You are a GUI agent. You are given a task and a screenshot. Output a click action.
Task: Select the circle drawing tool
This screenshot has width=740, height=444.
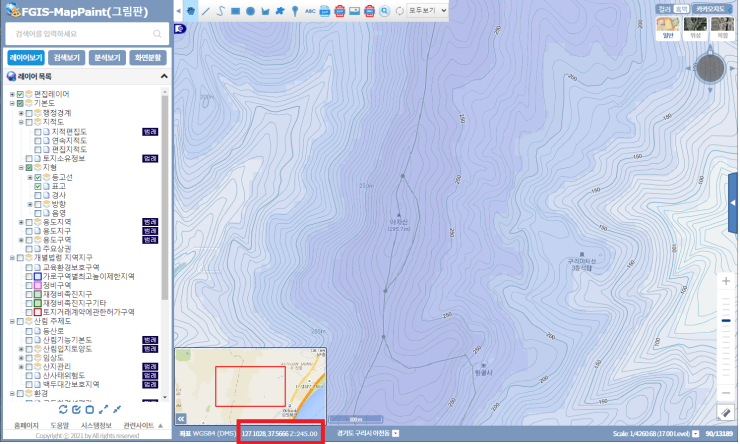point(250,11)
